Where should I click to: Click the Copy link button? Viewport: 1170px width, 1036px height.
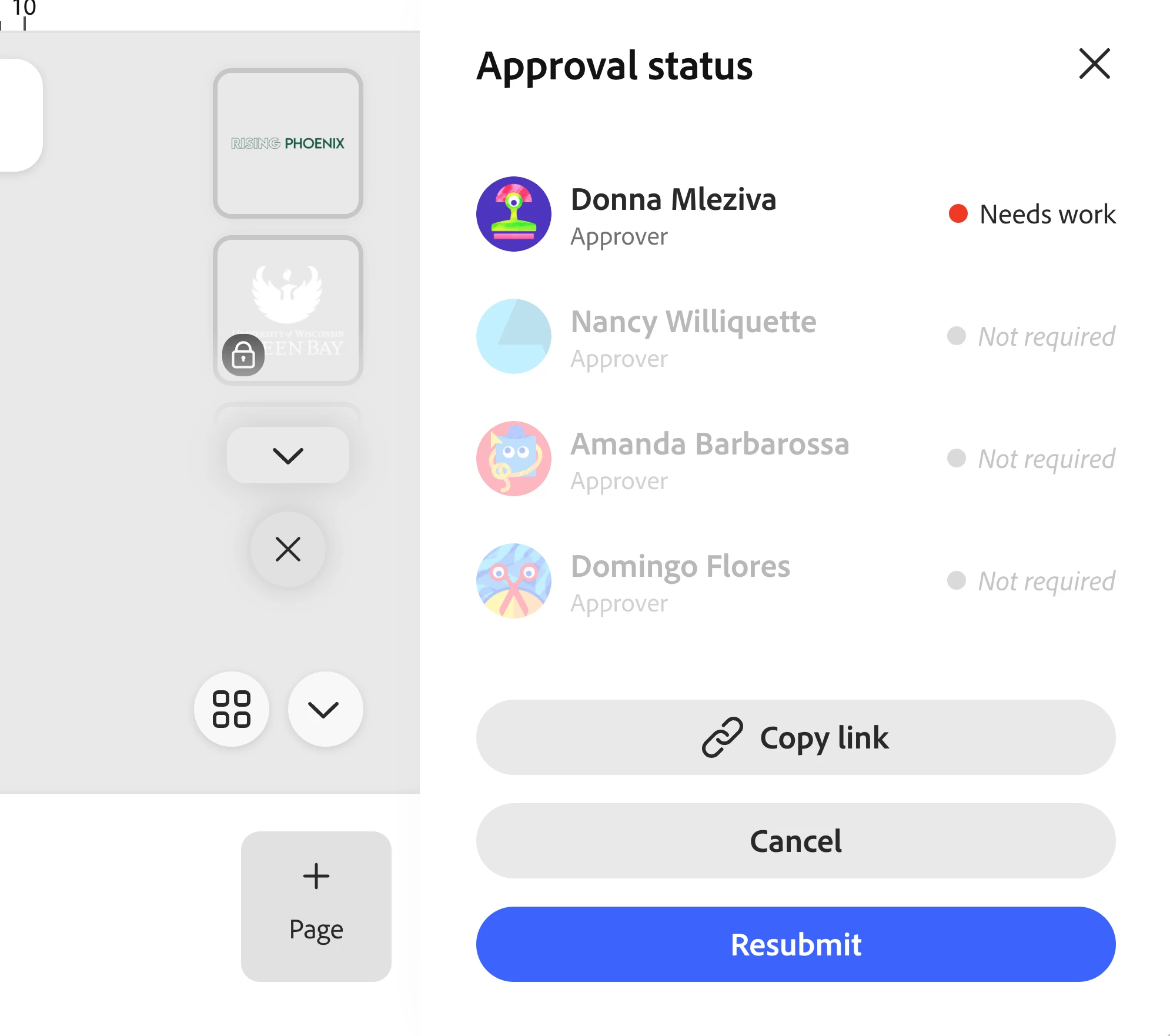click(796, 737)
